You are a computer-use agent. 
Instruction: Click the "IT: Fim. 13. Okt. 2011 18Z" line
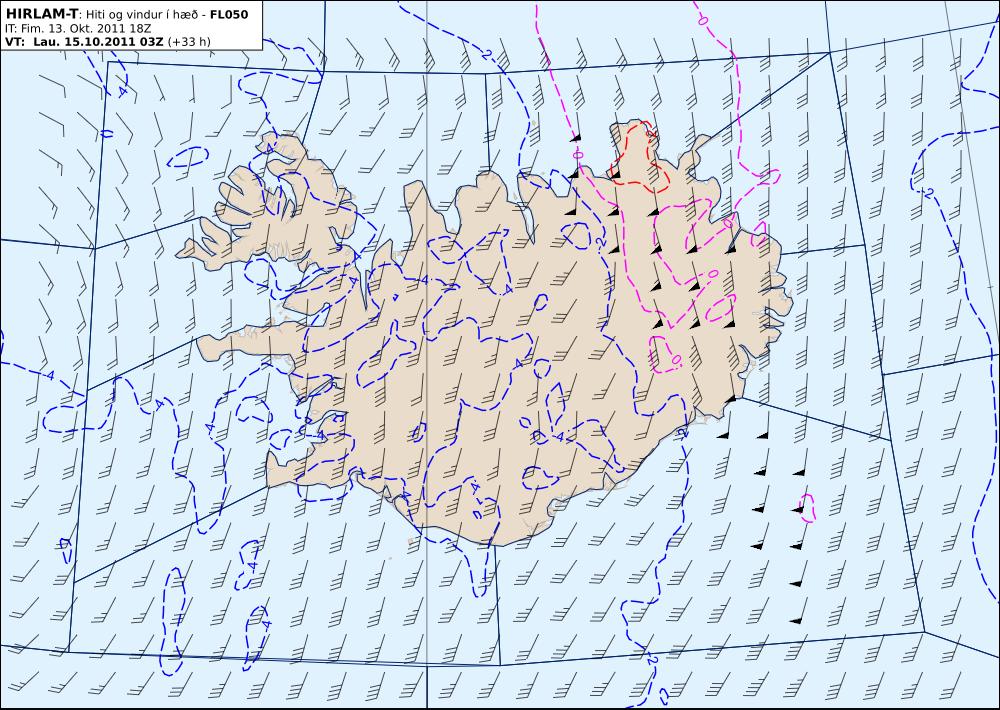(x=78, y=29)
